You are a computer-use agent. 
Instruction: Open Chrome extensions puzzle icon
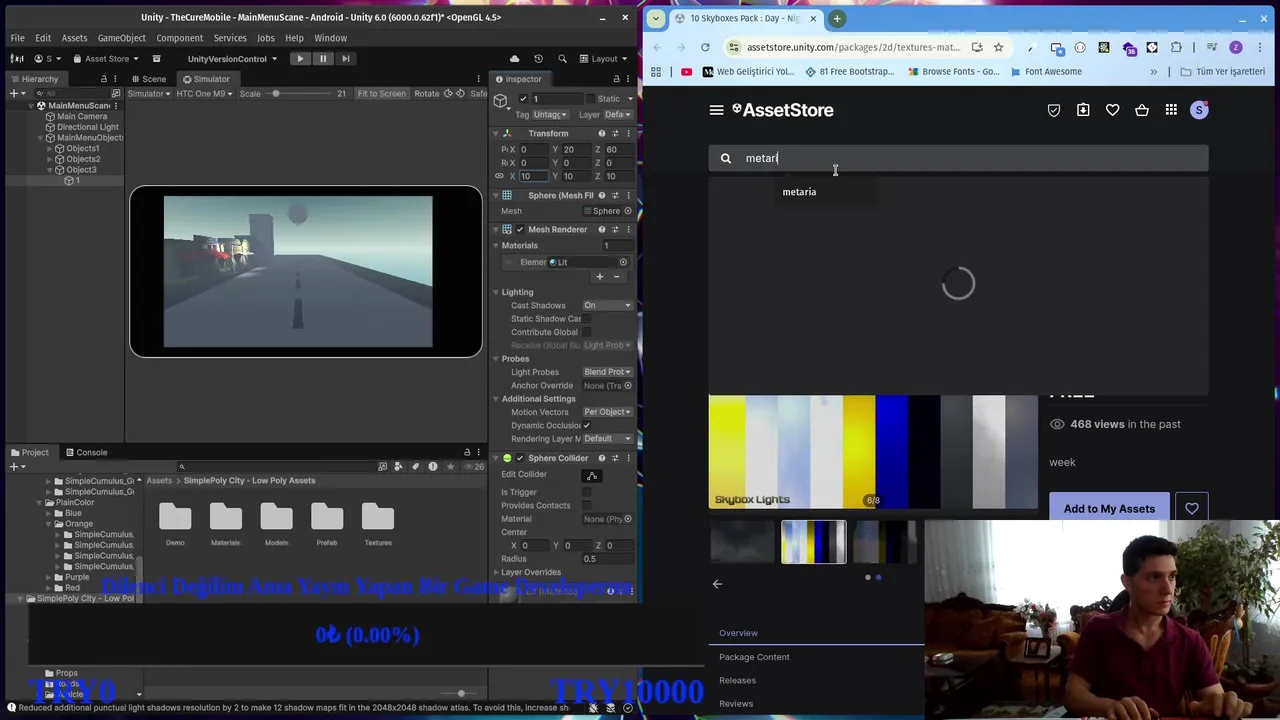(1176, 47)
